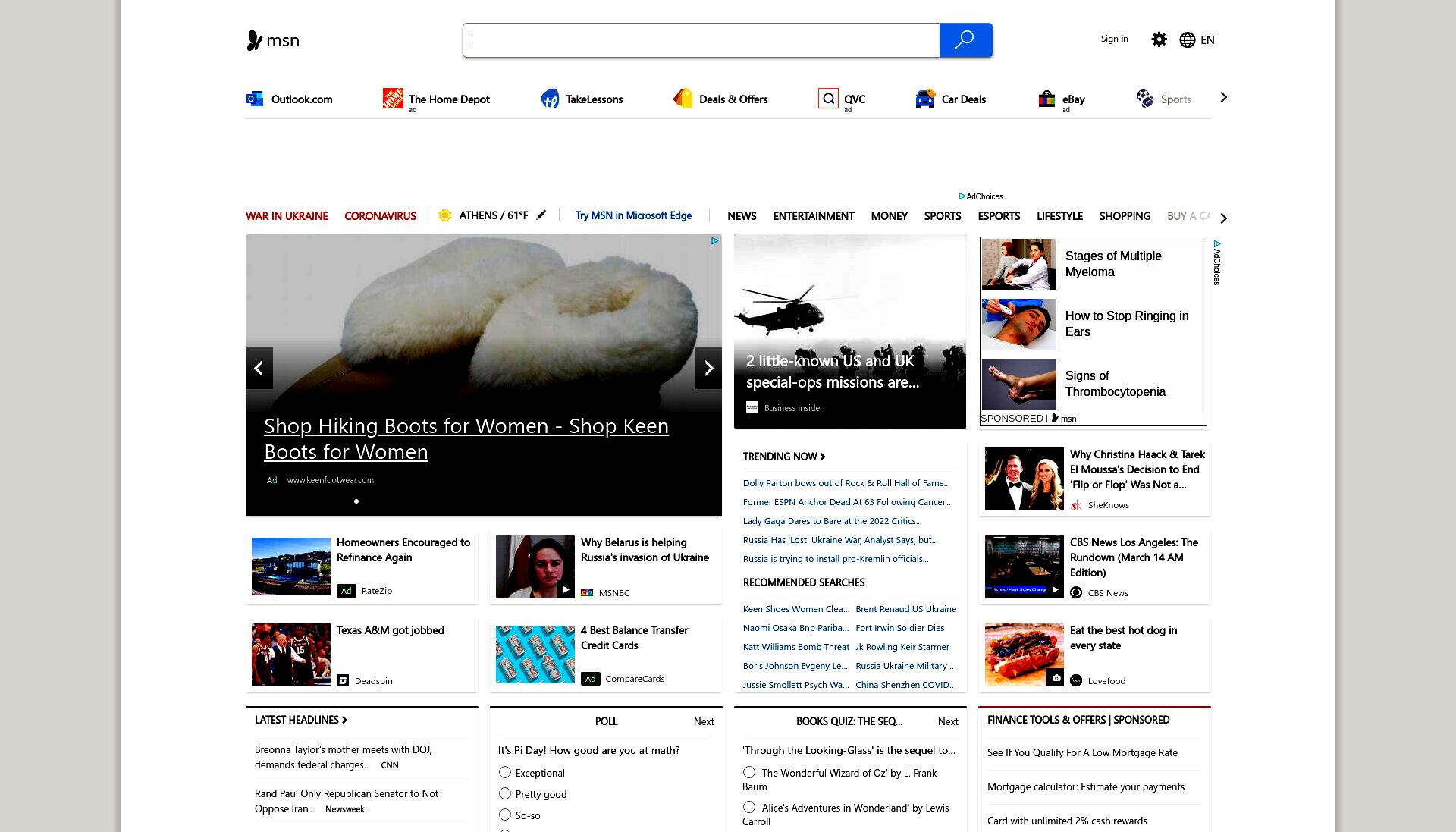Click the Deals & Offers tag icon
Viewport: 1456px width, 832px height.
coord(682,99)
